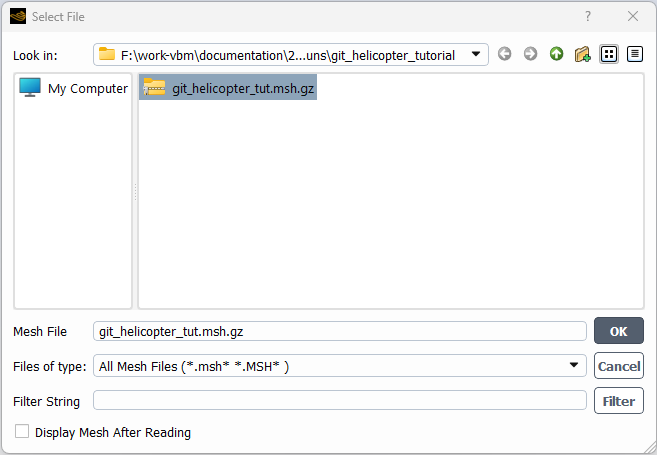The image size is (657, 455).
Task: Confirm selection with OK button
Action: tap(618, 331)
